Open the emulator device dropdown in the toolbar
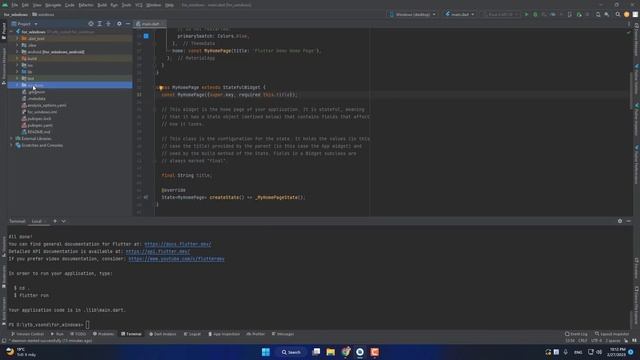The width and height of the screenshot is (640, 360). click(501, 14)
